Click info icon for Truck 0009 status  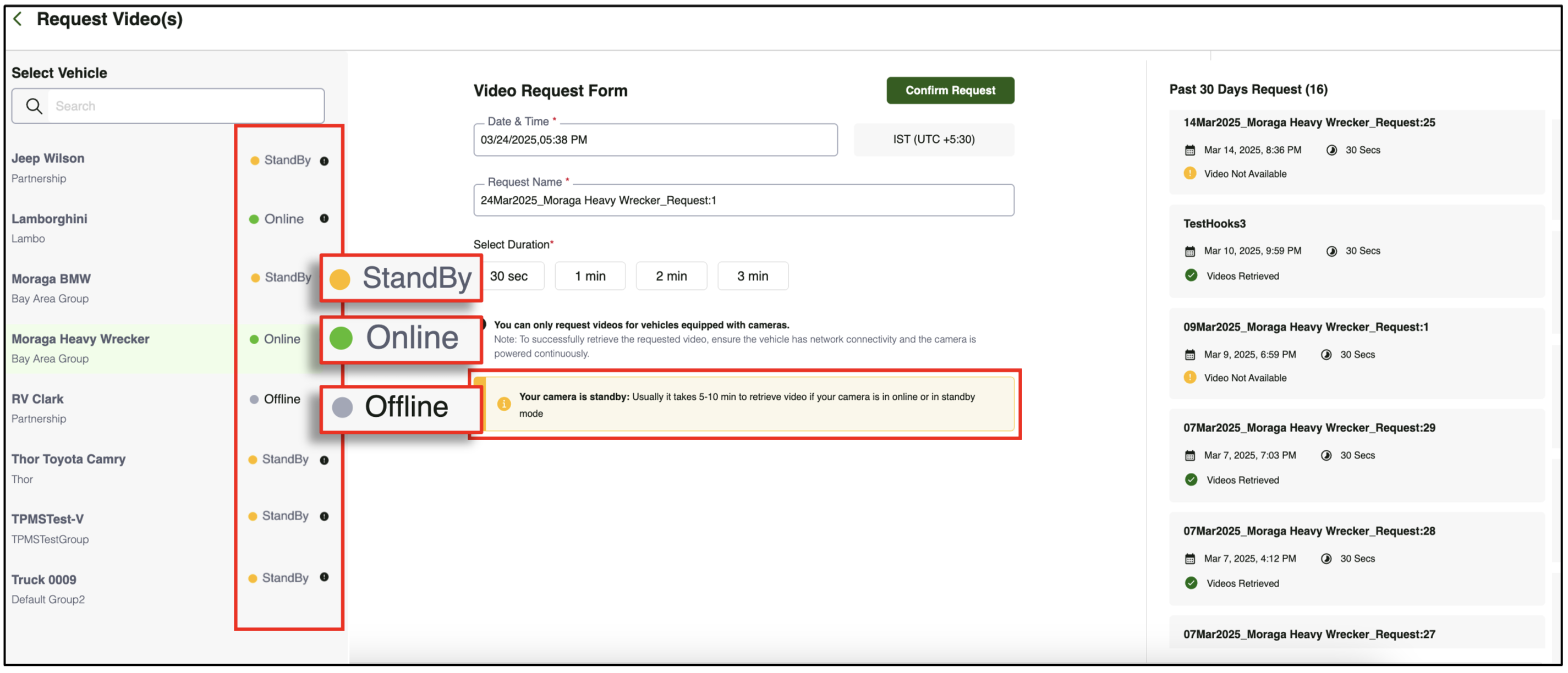[x=325, y=577]
